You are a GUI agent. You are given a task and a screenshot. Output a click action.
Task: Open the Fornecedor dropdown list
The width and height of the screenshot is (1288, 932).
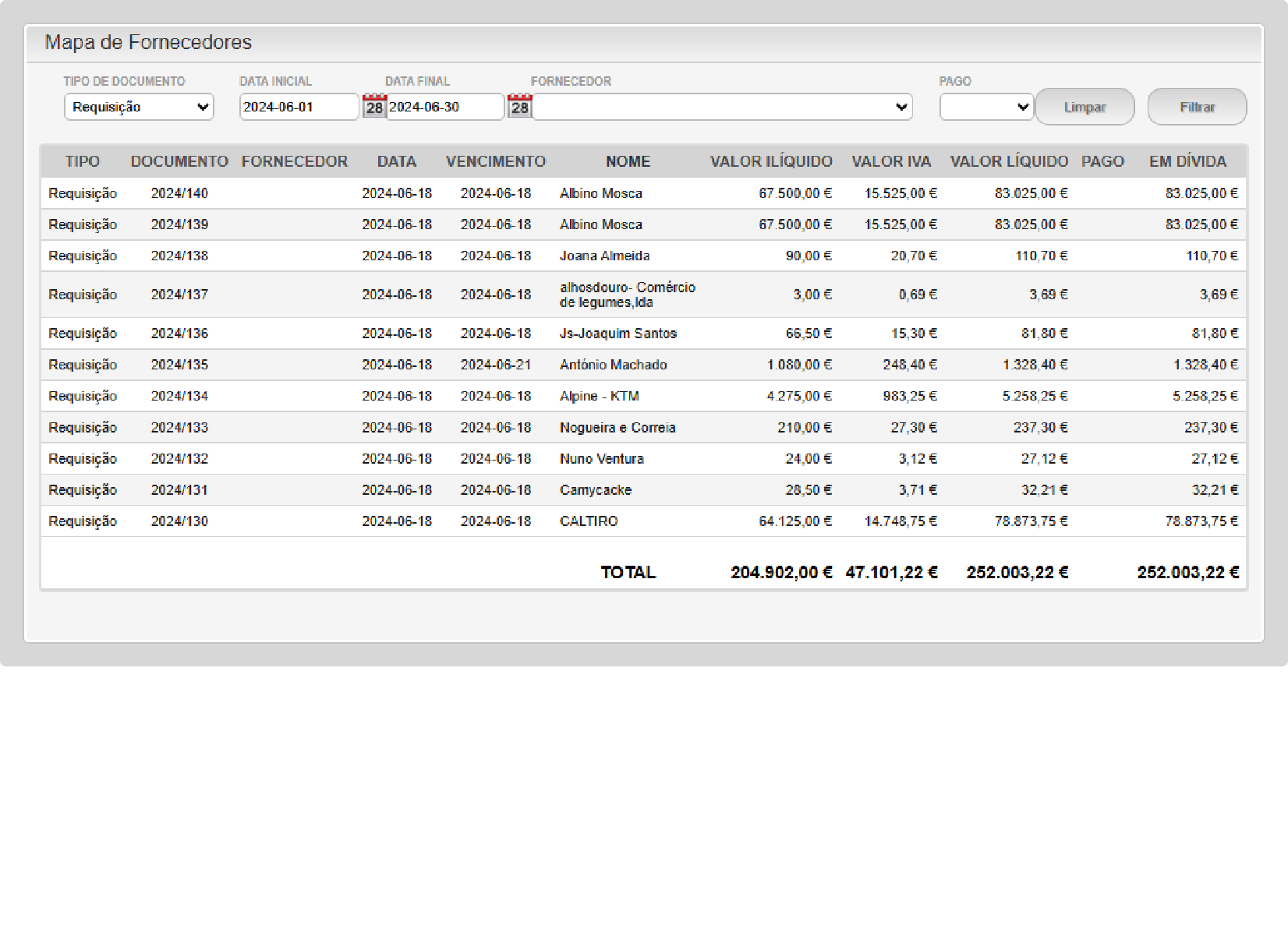[722, 107]
